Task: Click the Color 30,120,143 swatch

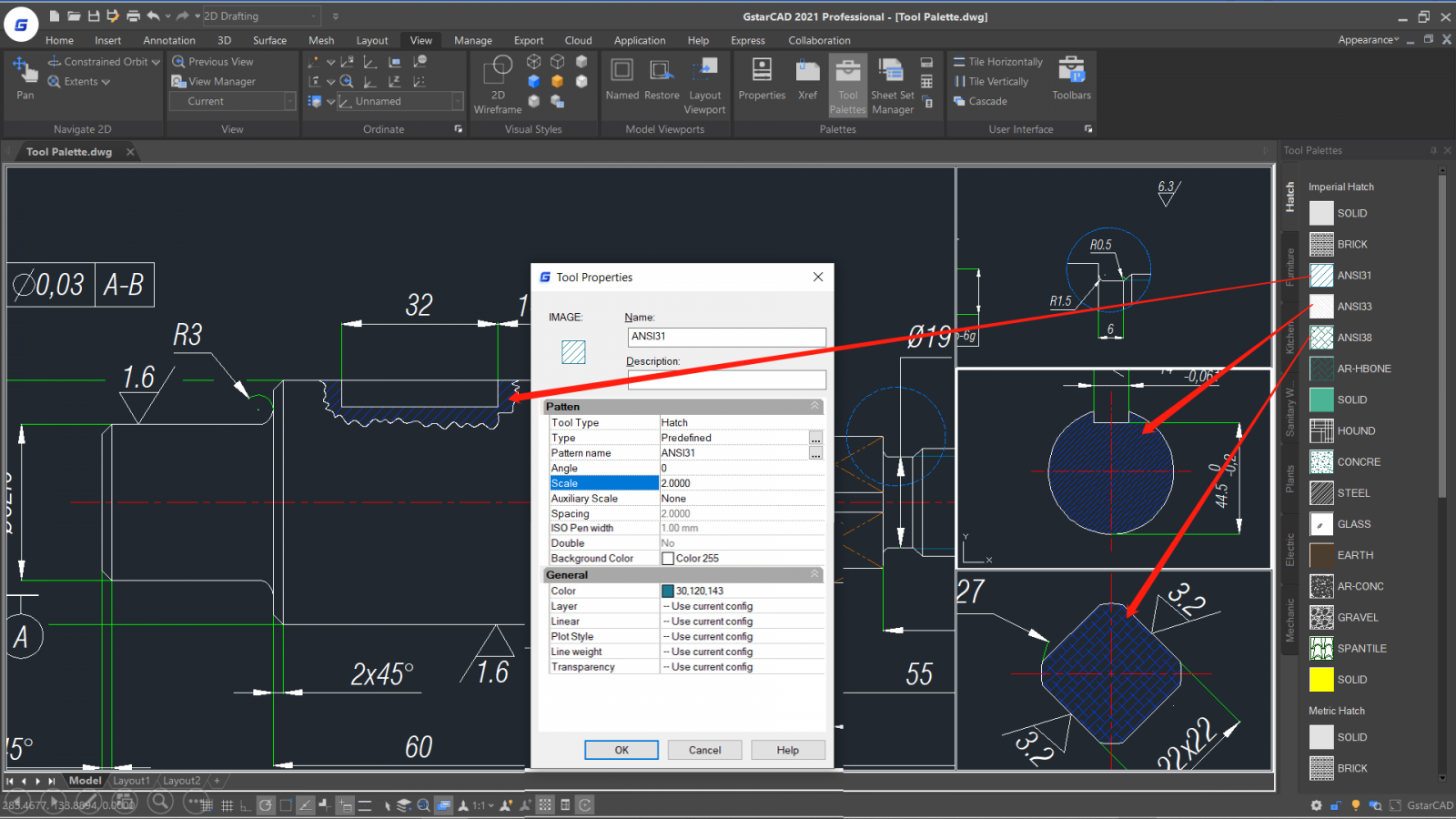Action: (x=668, y=591)
